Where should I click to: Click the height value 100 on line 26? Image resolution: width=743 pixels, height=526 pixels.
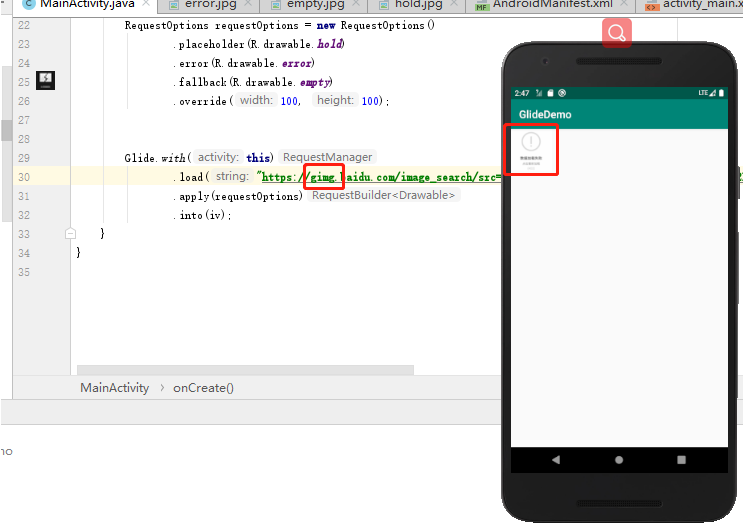pos(370,101)
